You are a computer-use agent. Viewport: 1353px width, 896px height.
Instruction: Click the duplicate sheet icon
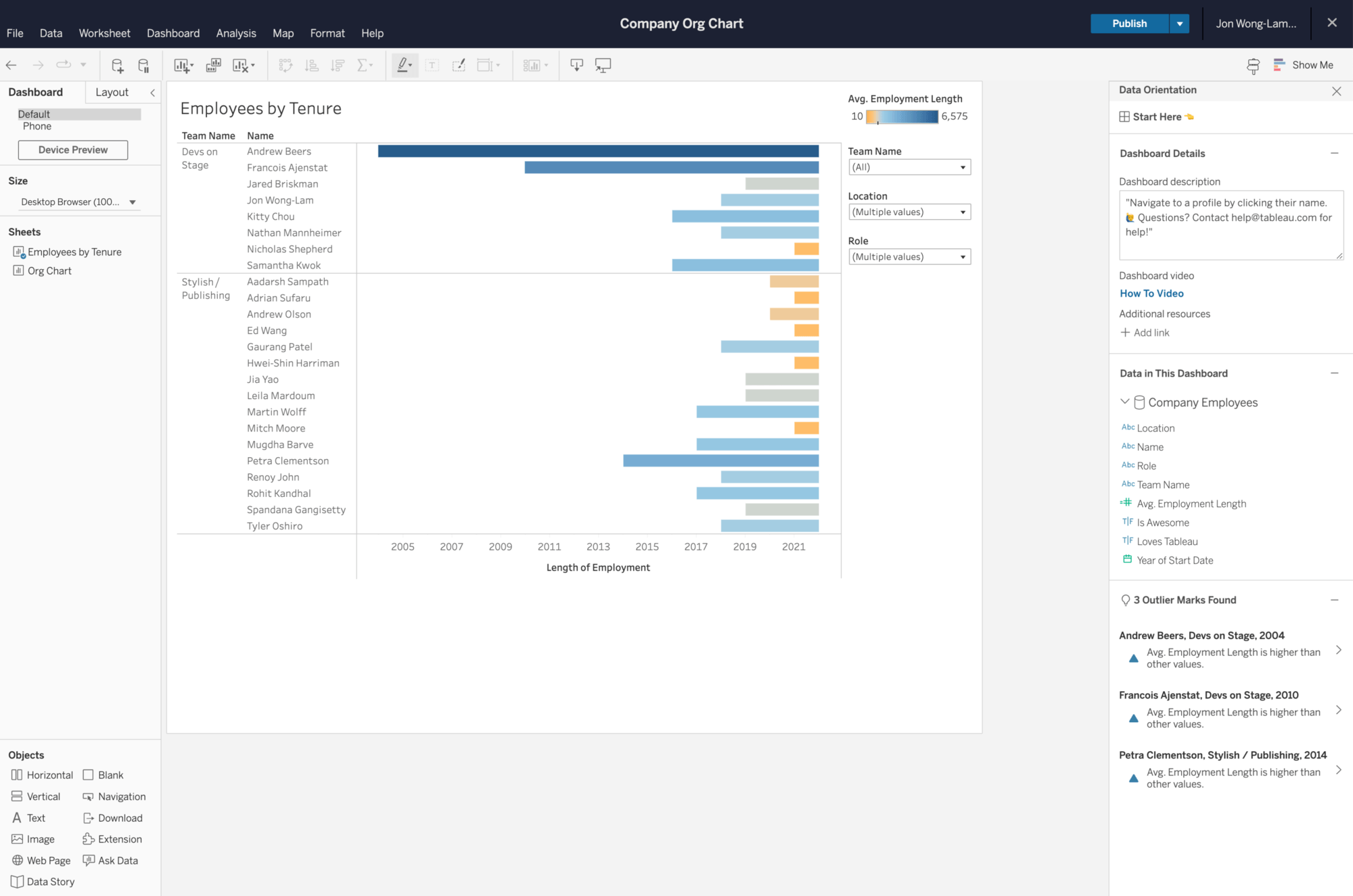pos(213,65)
